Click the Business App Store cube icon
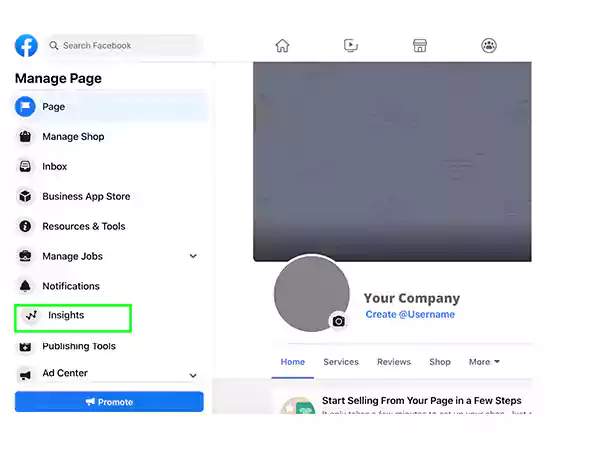The image size is (600, 450). pos(25,196)
